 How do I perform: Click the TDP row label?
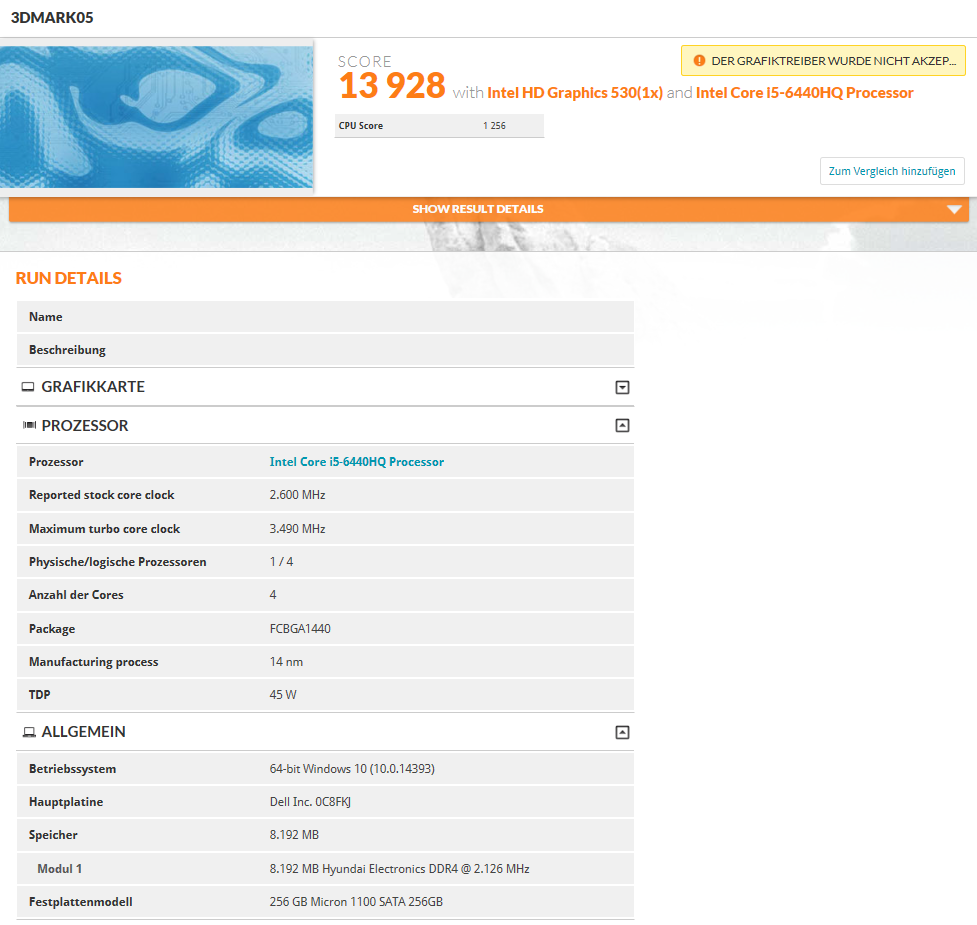click(x=39, y=695)
